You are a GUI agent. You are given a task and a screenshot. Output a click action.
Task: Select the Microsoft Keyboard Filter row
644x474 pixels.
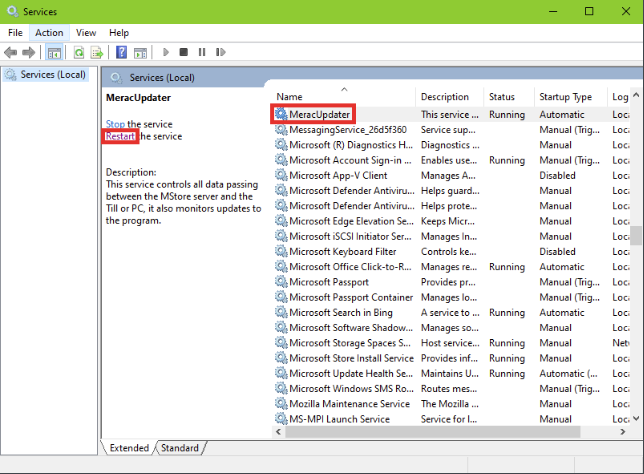click(451, 251)
